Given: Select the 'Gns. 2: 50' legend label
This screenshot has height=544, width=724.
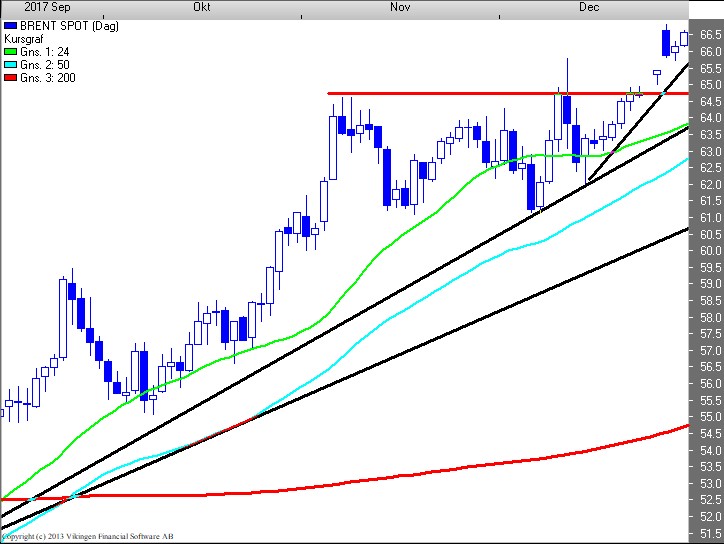Looking at the screenshot, I should [45, 65].
